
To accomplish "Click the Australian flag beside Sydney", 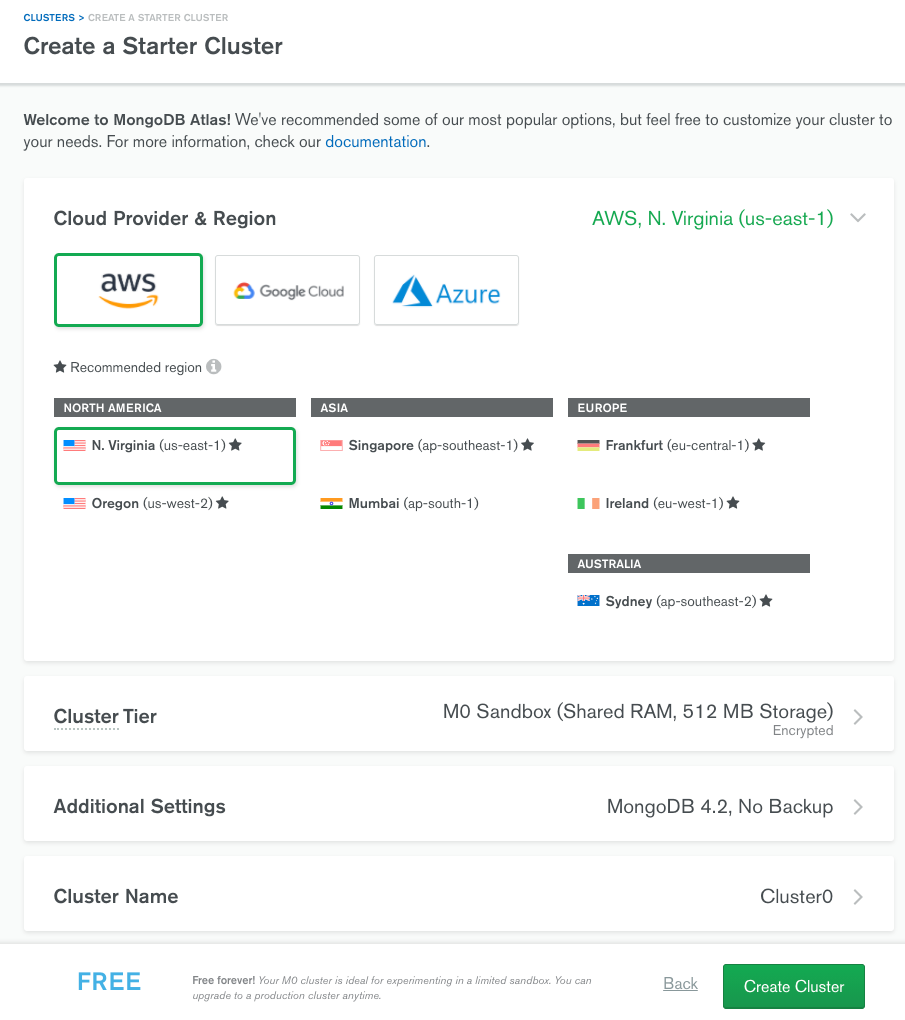I will 588,601.
